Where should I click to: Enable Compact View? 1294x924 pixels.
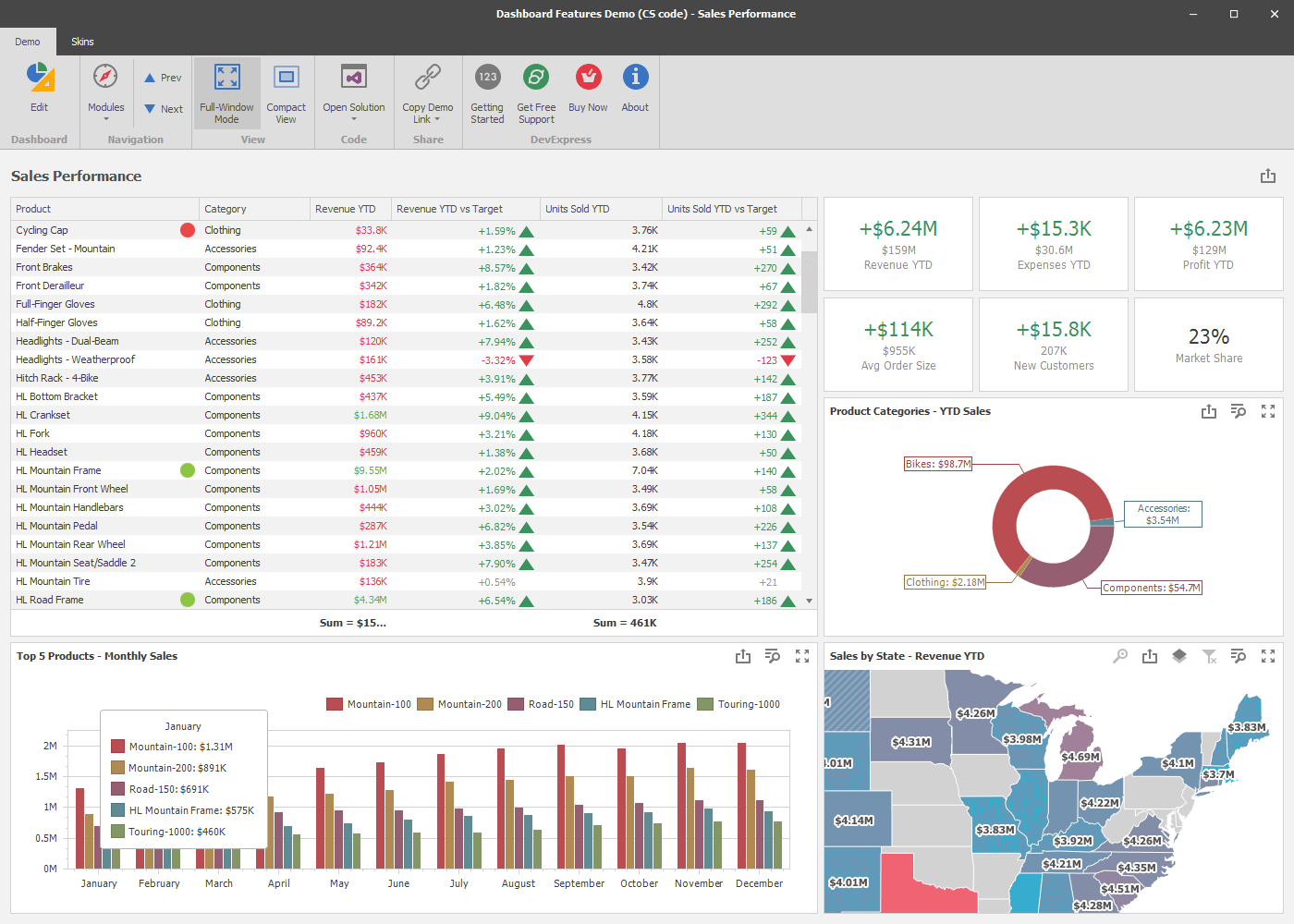(286, 92)
